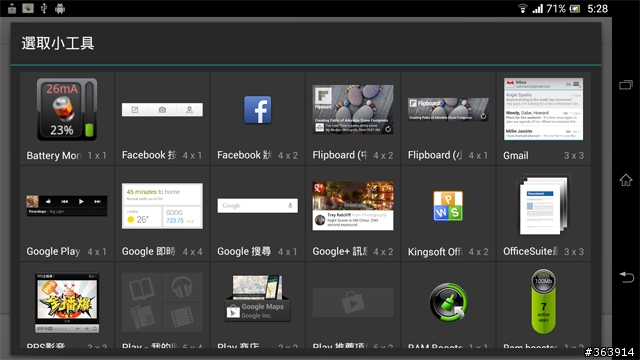Tap the play button in Google Play widget
The height and width of the screenshot is (360, 640).
pyautogui.click(x=81, y=201)
